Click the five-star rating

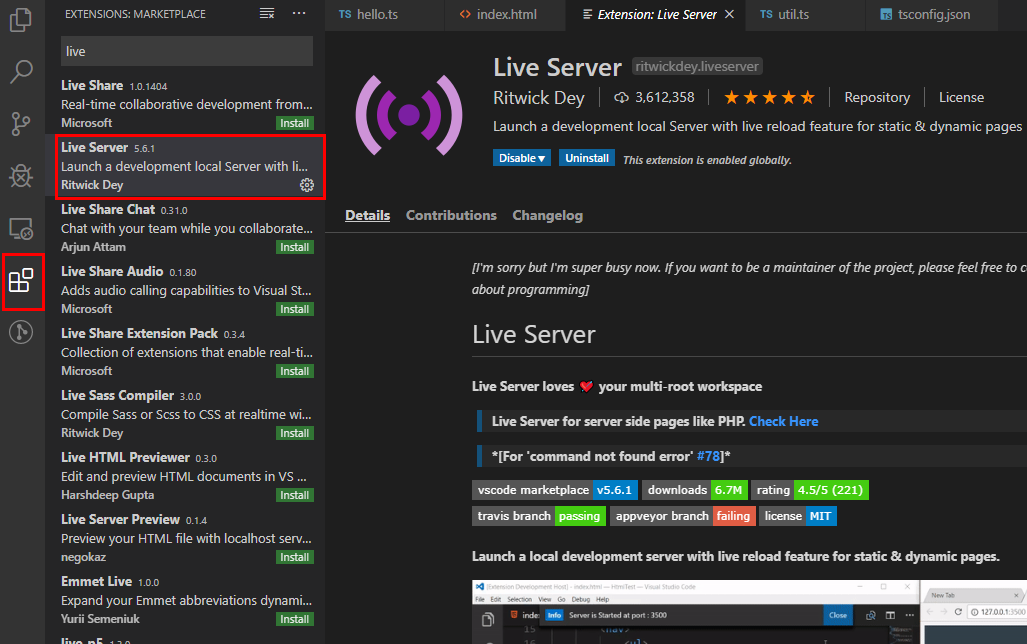click(770, 98)
